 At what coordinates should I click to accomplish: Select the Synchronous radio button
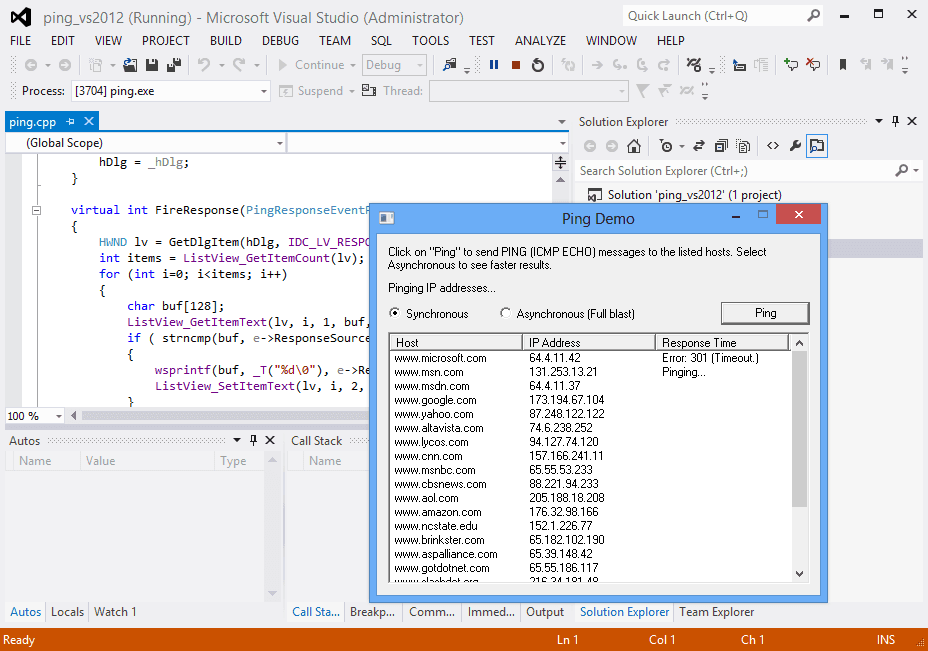[x=394, y=312]
